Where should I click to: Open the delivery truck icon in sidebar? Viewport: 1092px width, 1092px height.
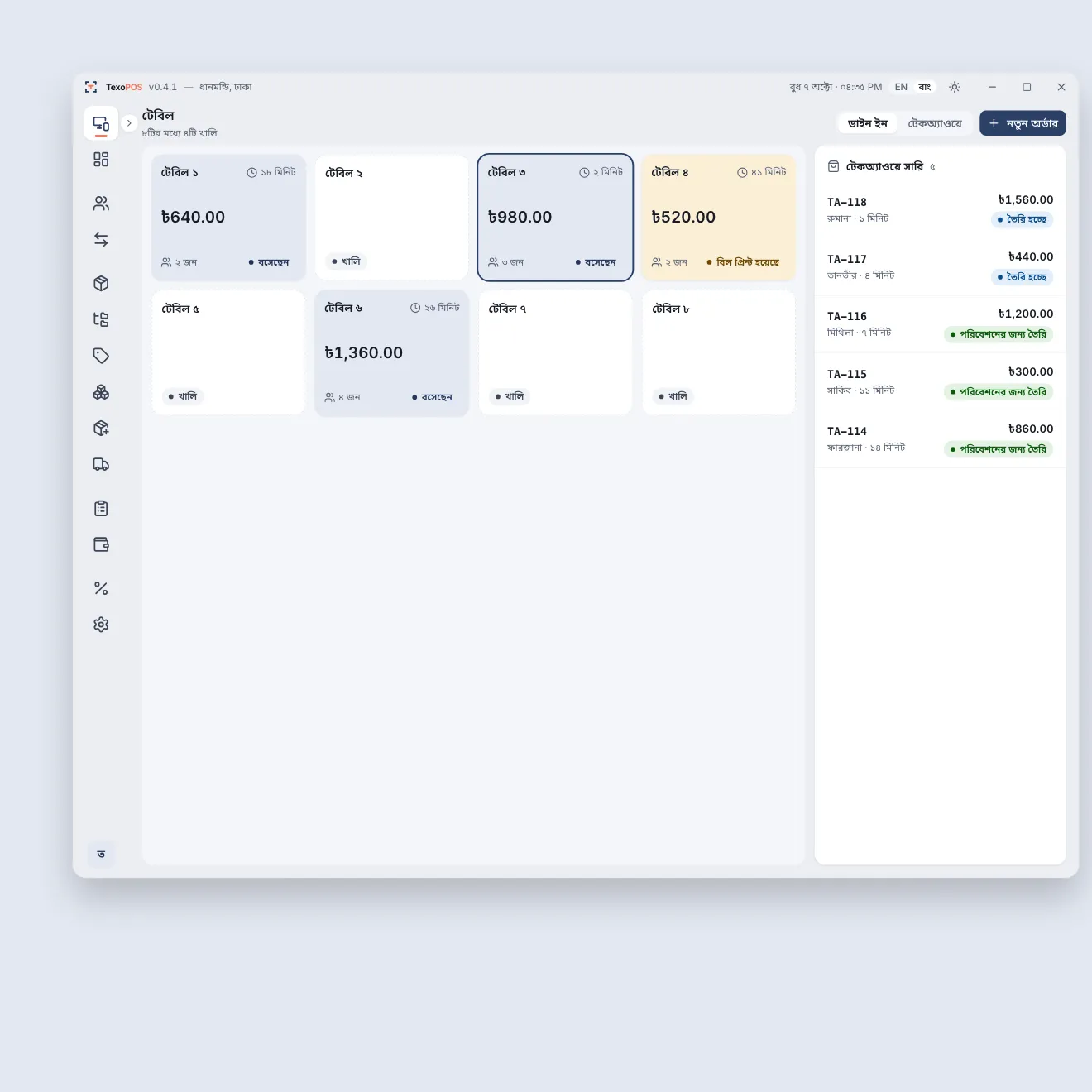tap(101, 465)
